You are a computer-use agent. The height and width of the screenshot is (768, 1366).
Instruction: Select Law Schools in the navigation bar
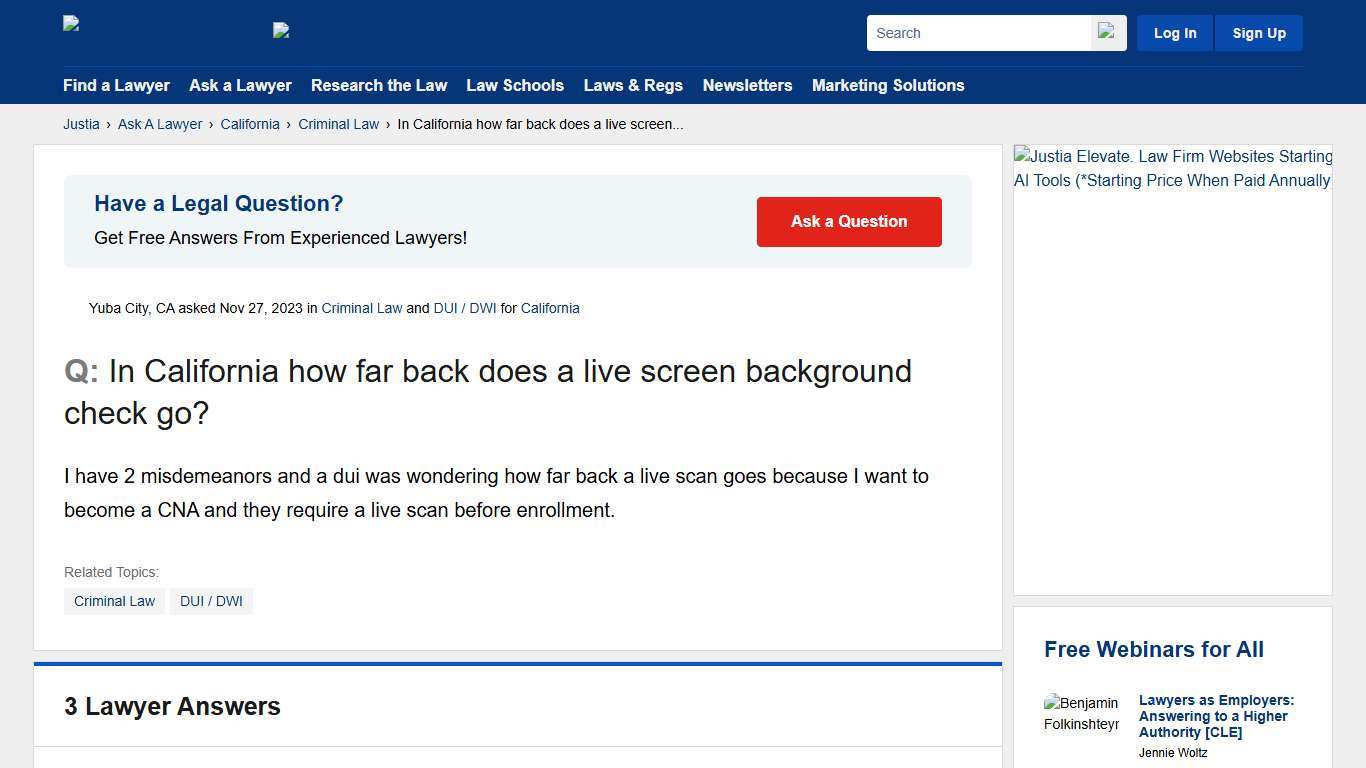pos(515,86)
